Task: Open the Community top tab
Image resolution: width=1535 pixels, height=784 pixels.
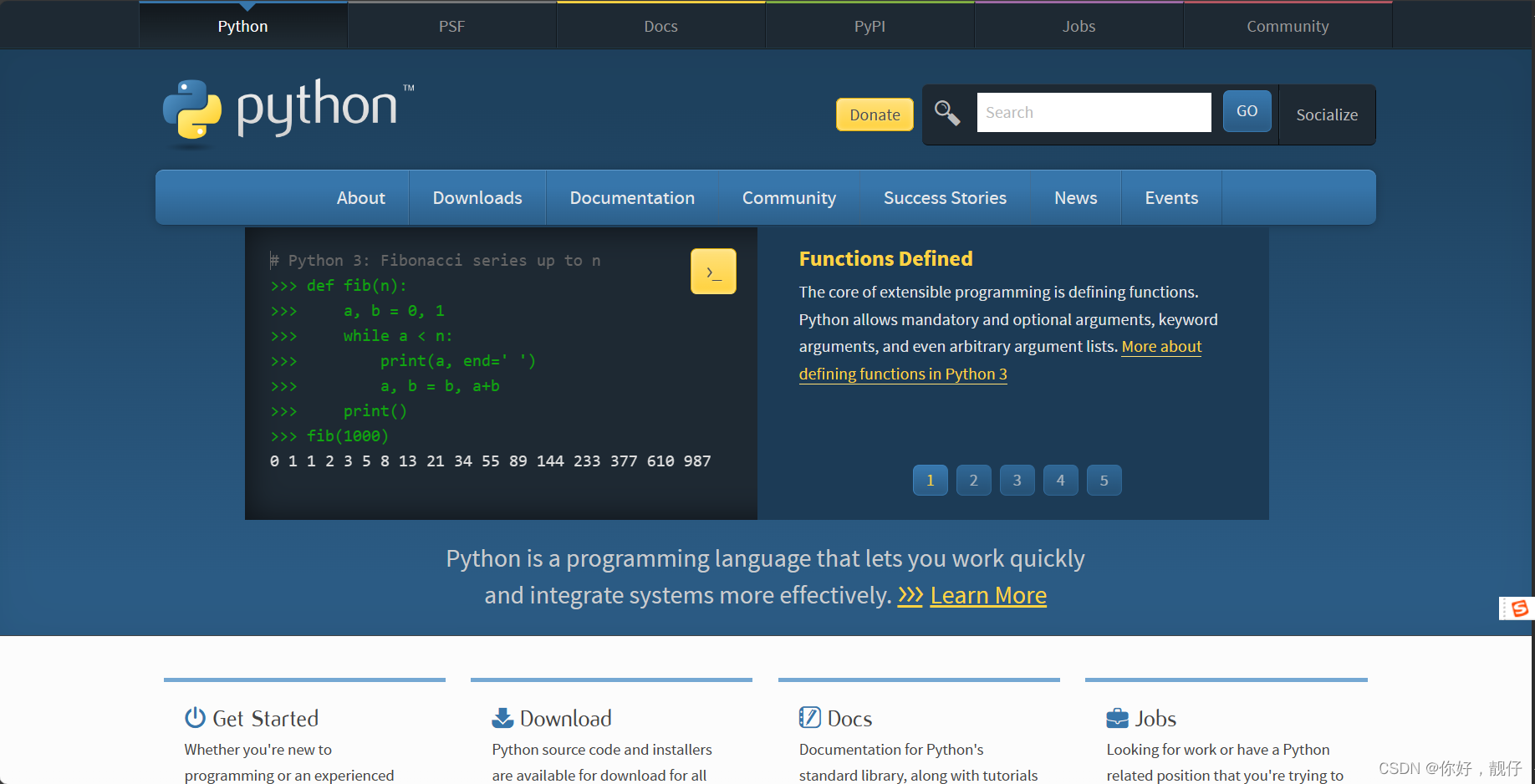Action: pos(1288,26)
